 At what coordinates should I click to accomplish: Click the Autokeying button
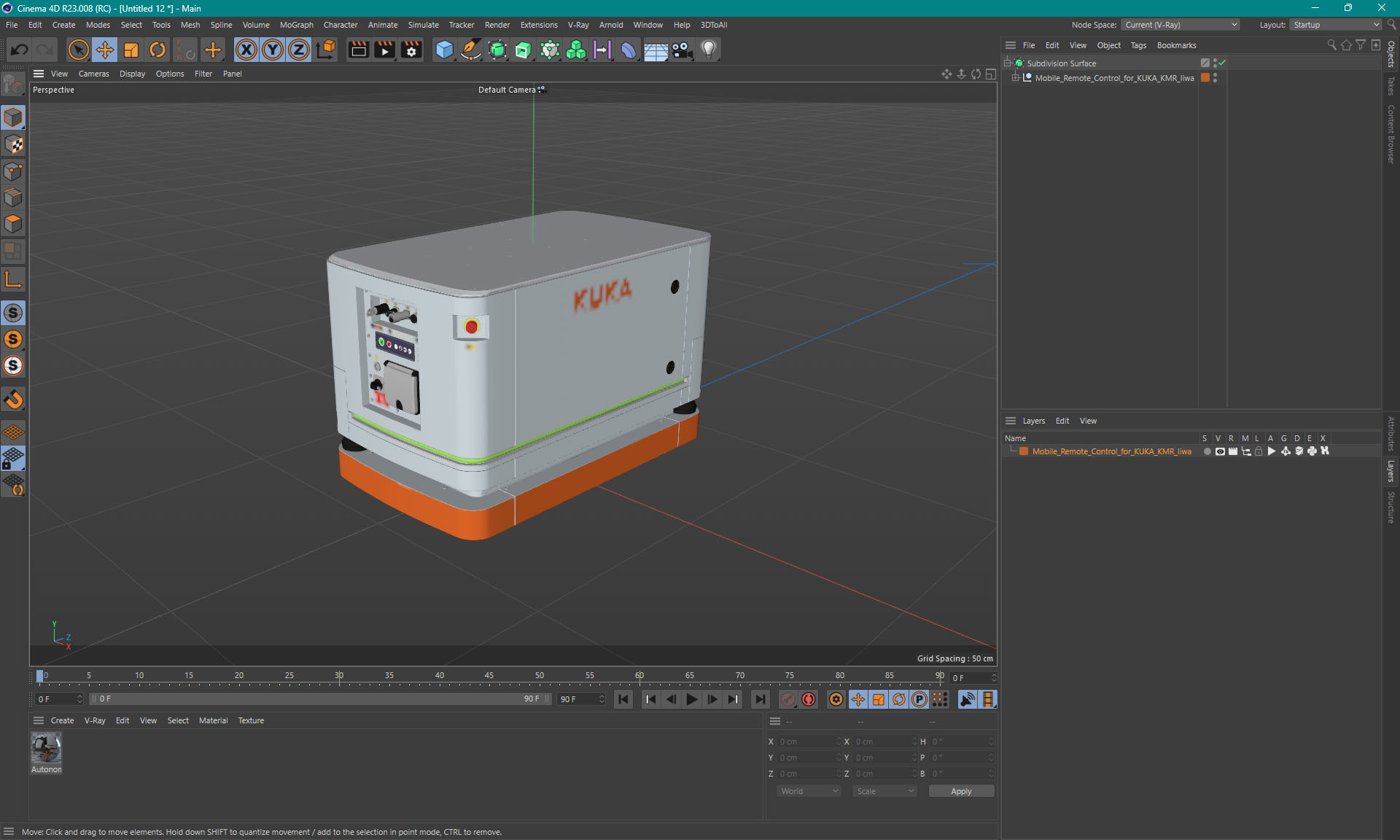[809, 699]
